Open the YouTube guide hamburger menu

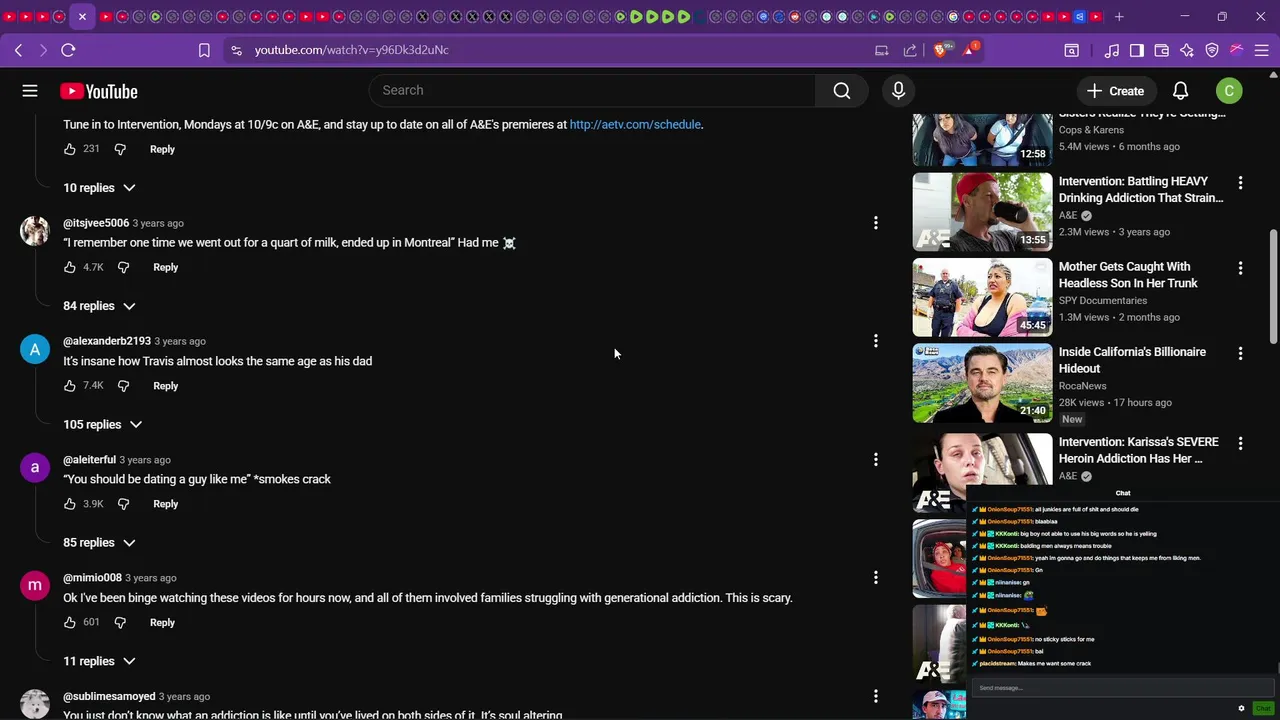pos(30,91)
